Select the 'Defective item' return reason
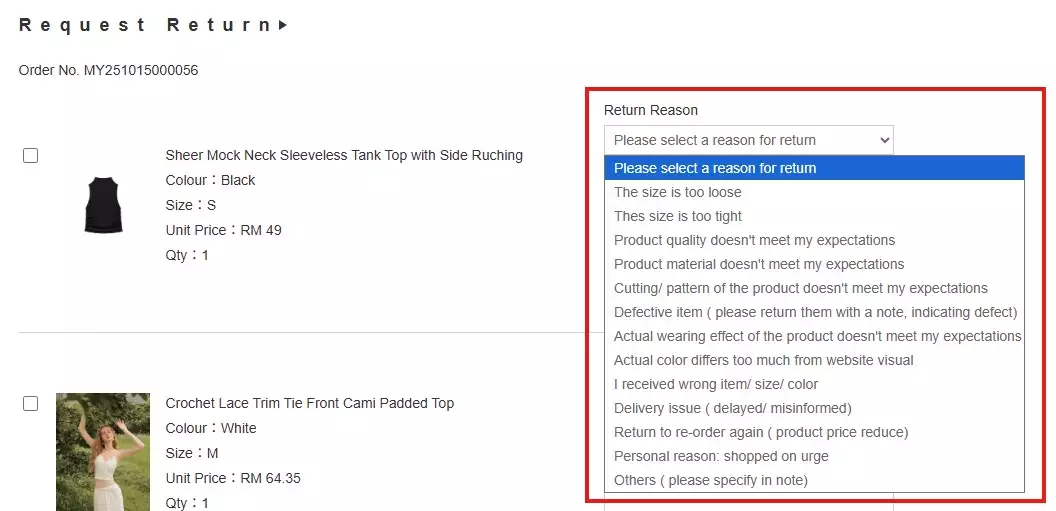The width and height of the screenshot is (1056, 511). [x=815, y=312]
